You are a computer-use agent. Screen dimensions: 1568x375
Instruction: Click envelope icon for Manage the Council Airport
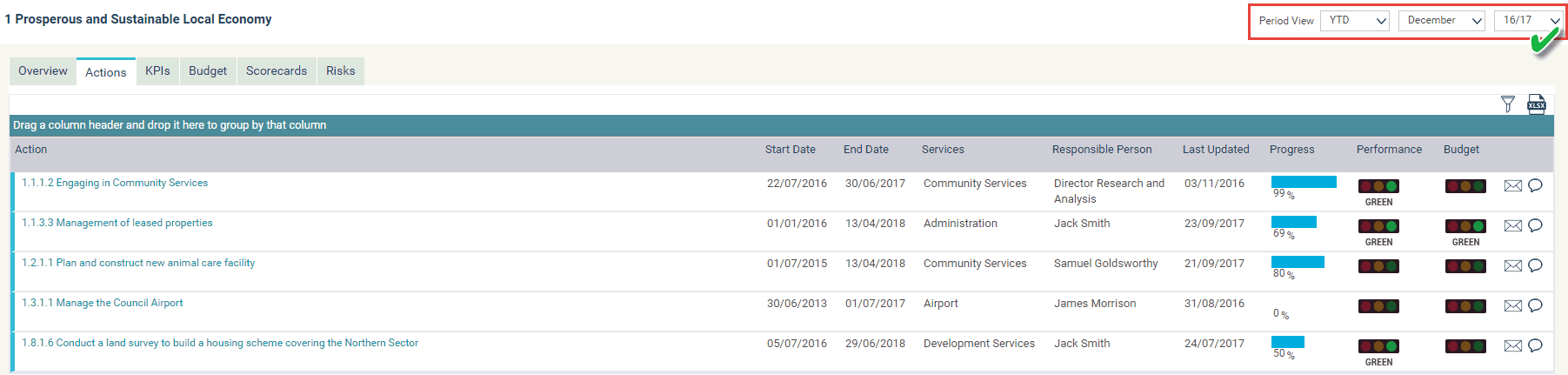(x=1513, y=305)
